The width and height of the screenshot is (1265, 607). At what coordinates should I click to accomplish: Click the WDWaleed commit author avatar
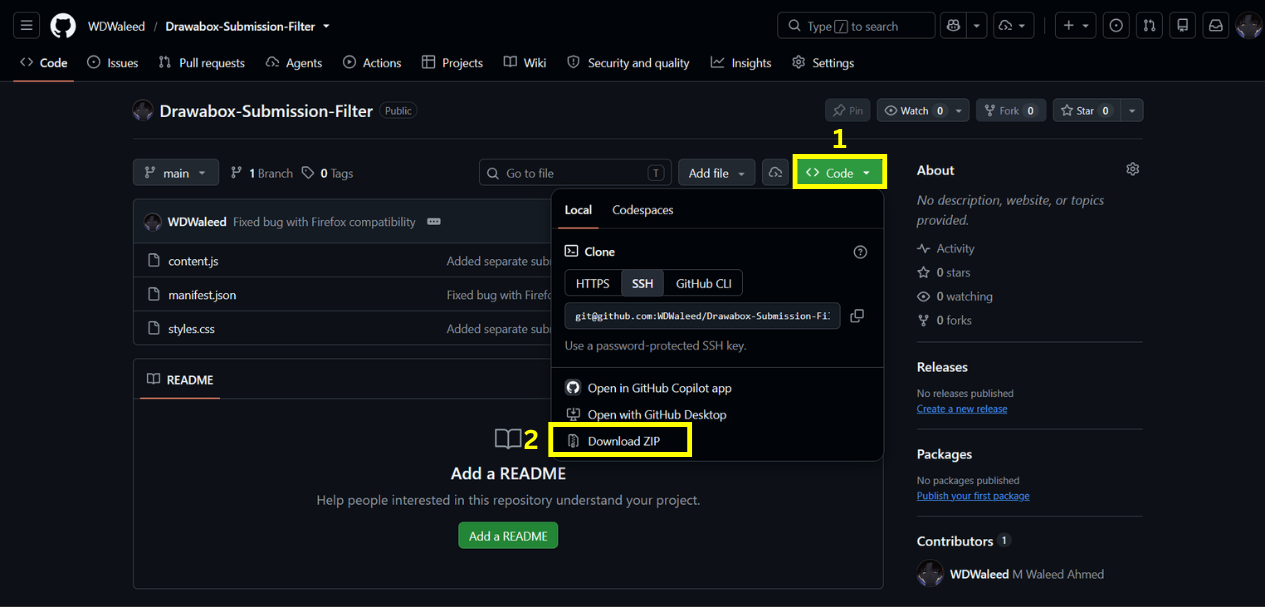(x=153, y=222)
